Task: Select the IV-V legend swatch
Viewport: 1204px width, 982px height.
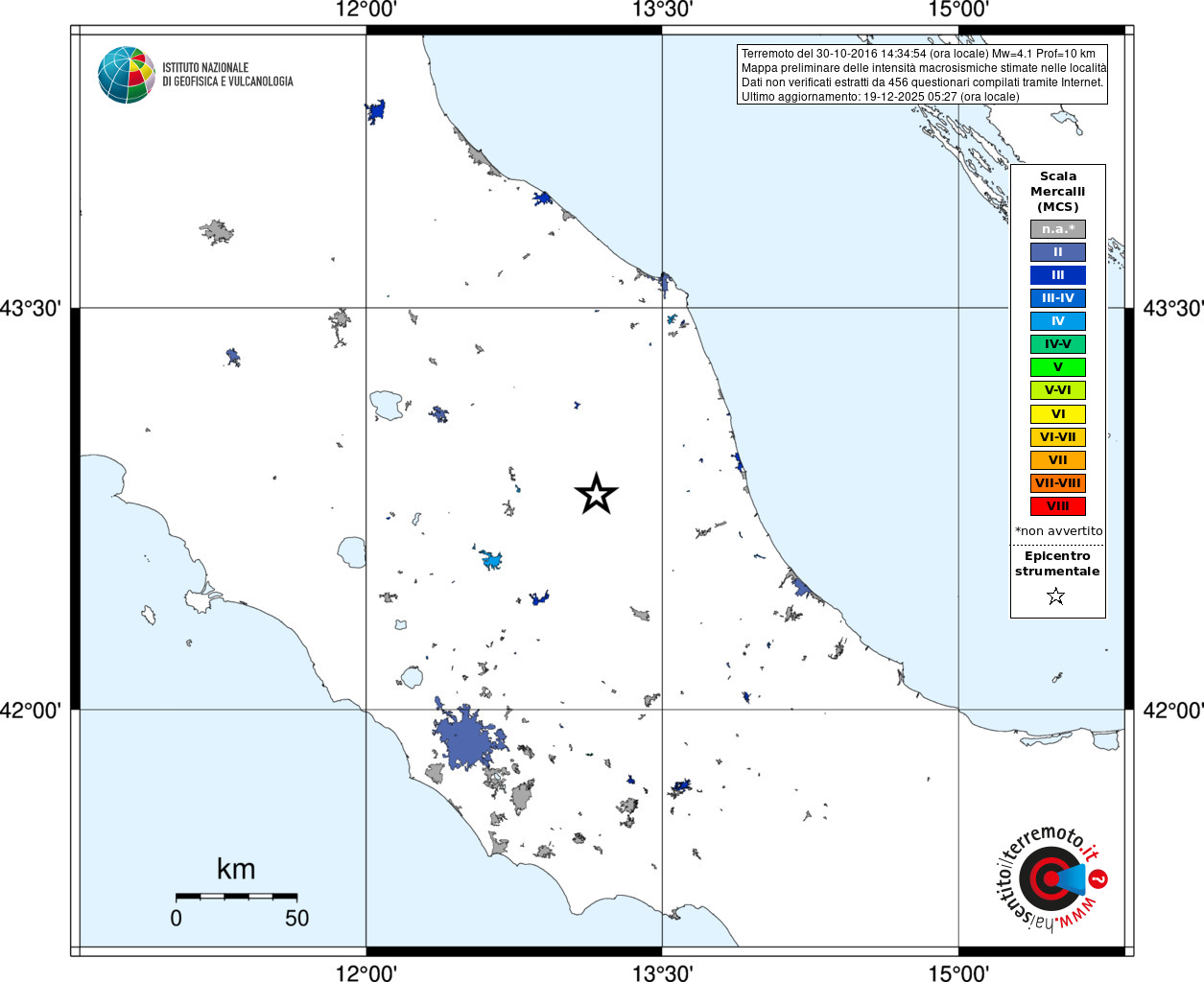Action: (x=1058, y=344)
